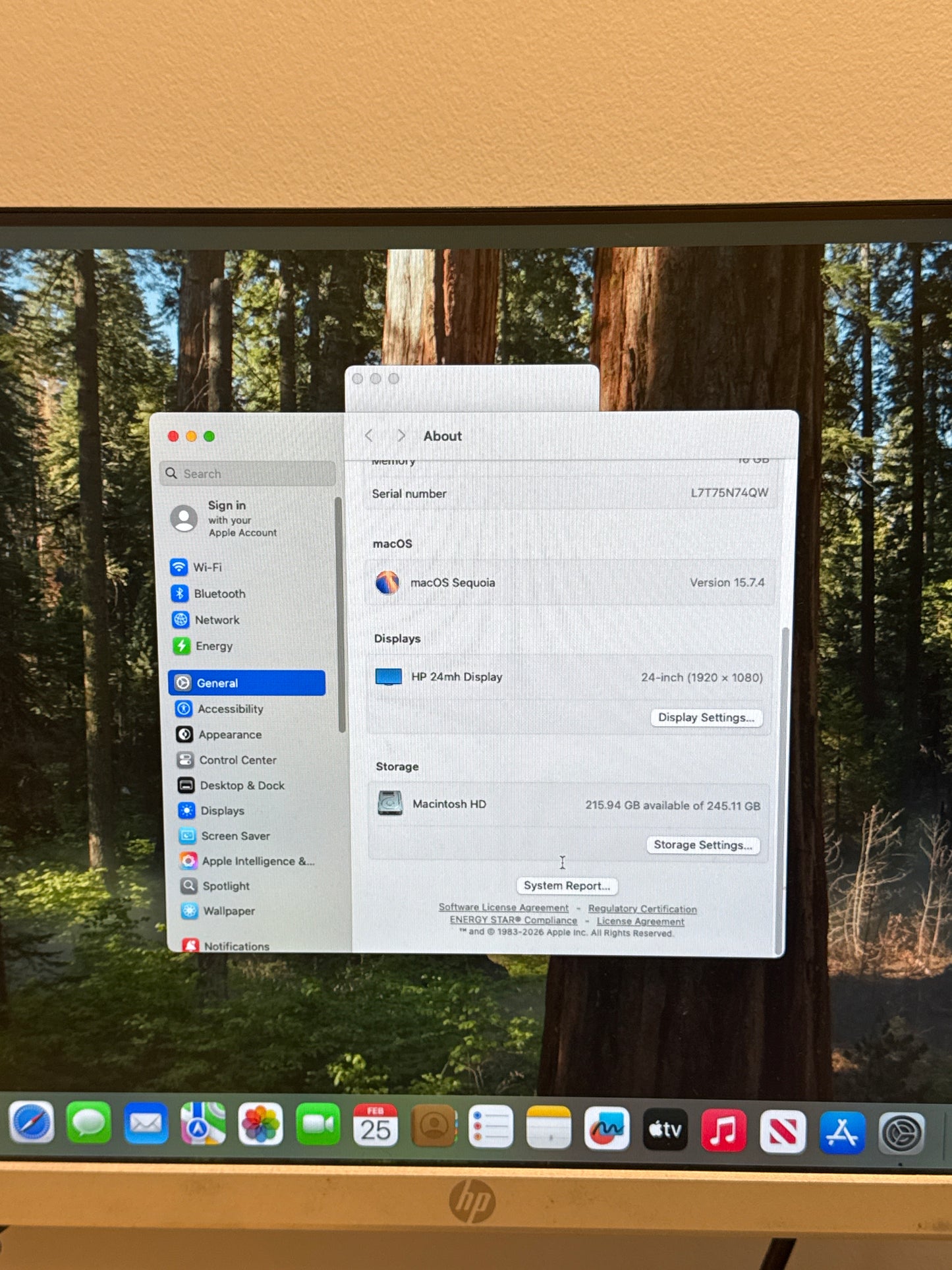Go back with the left chevron
The height and width of the screenshot is (1270, 952).
point(369,436)
